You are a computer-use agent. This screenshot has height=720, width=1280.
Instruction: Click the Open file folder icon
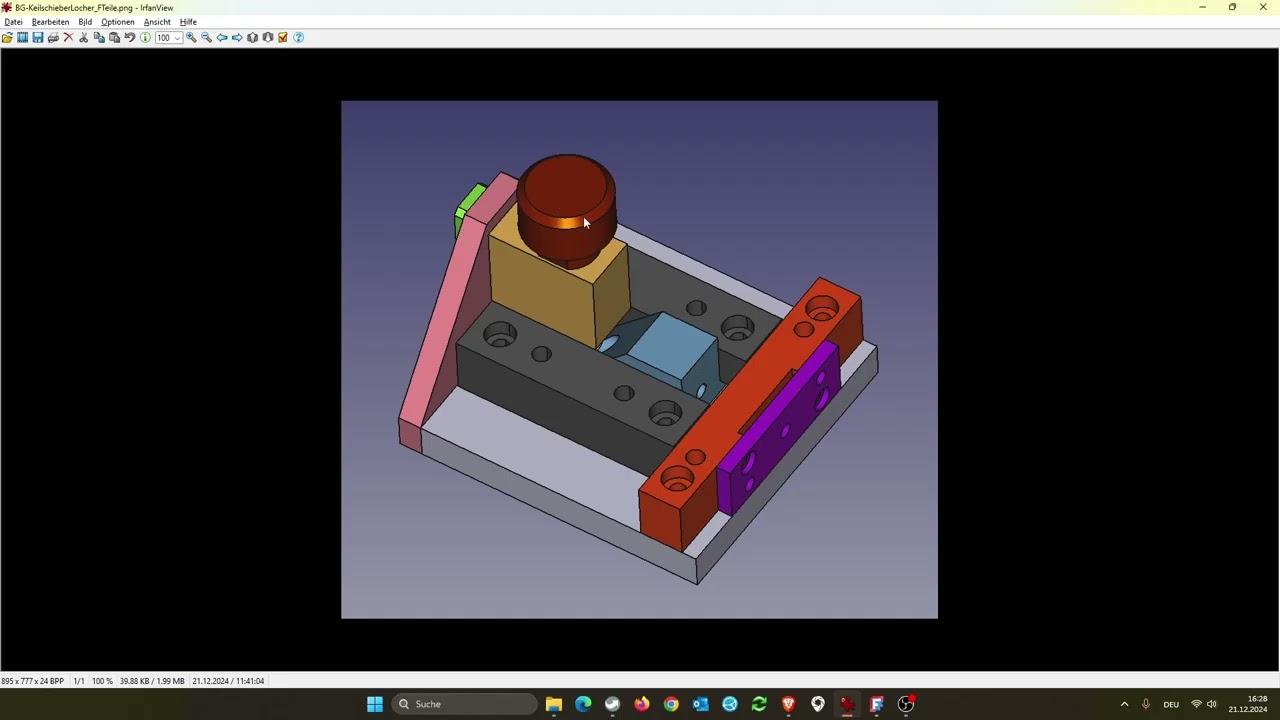pyautogui.click(x=7, y=37)
